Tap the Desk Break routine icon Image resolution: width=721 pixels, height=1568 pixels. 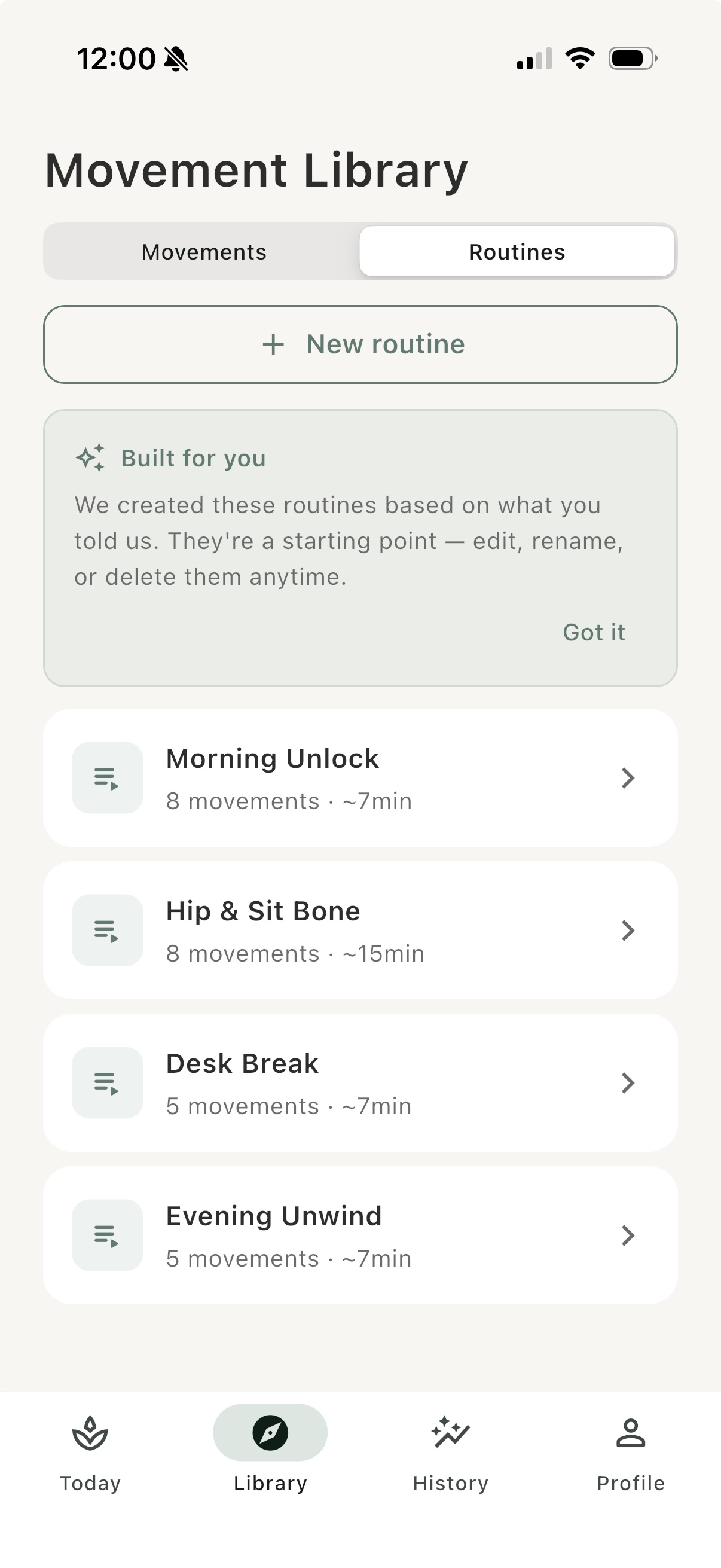point(107,1082)
